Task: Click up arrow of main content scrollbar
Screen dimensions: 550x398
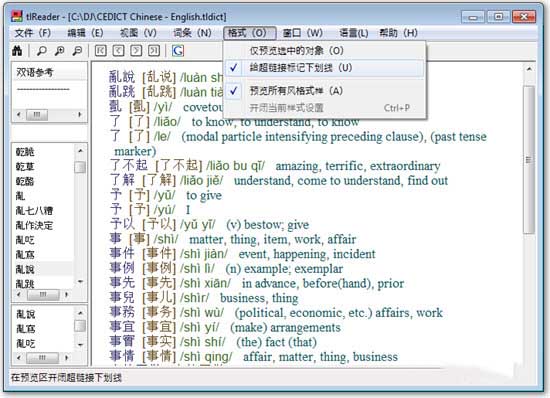Action: (529, 69)
